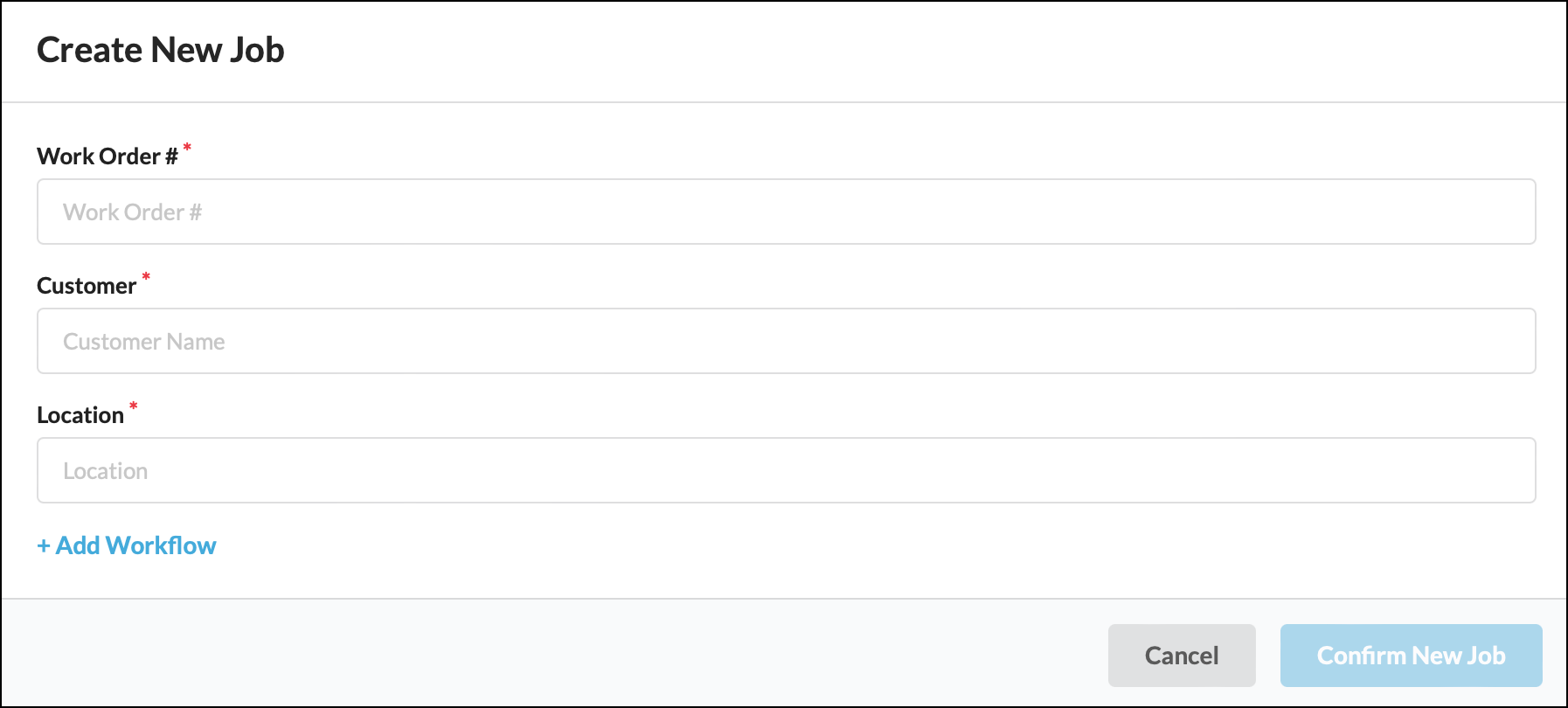
Task: Click the Location field label
Action: coord(80,415)
